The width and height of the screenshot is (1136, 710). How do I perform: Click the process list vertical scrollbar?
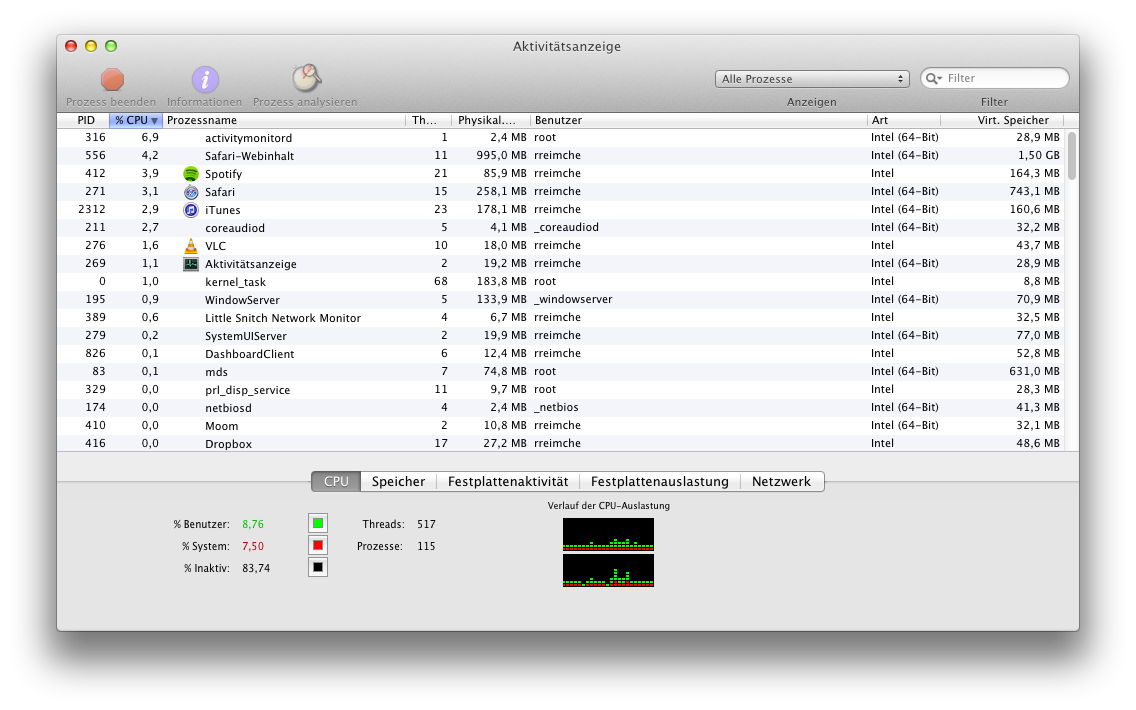[x=1072, y=156]
